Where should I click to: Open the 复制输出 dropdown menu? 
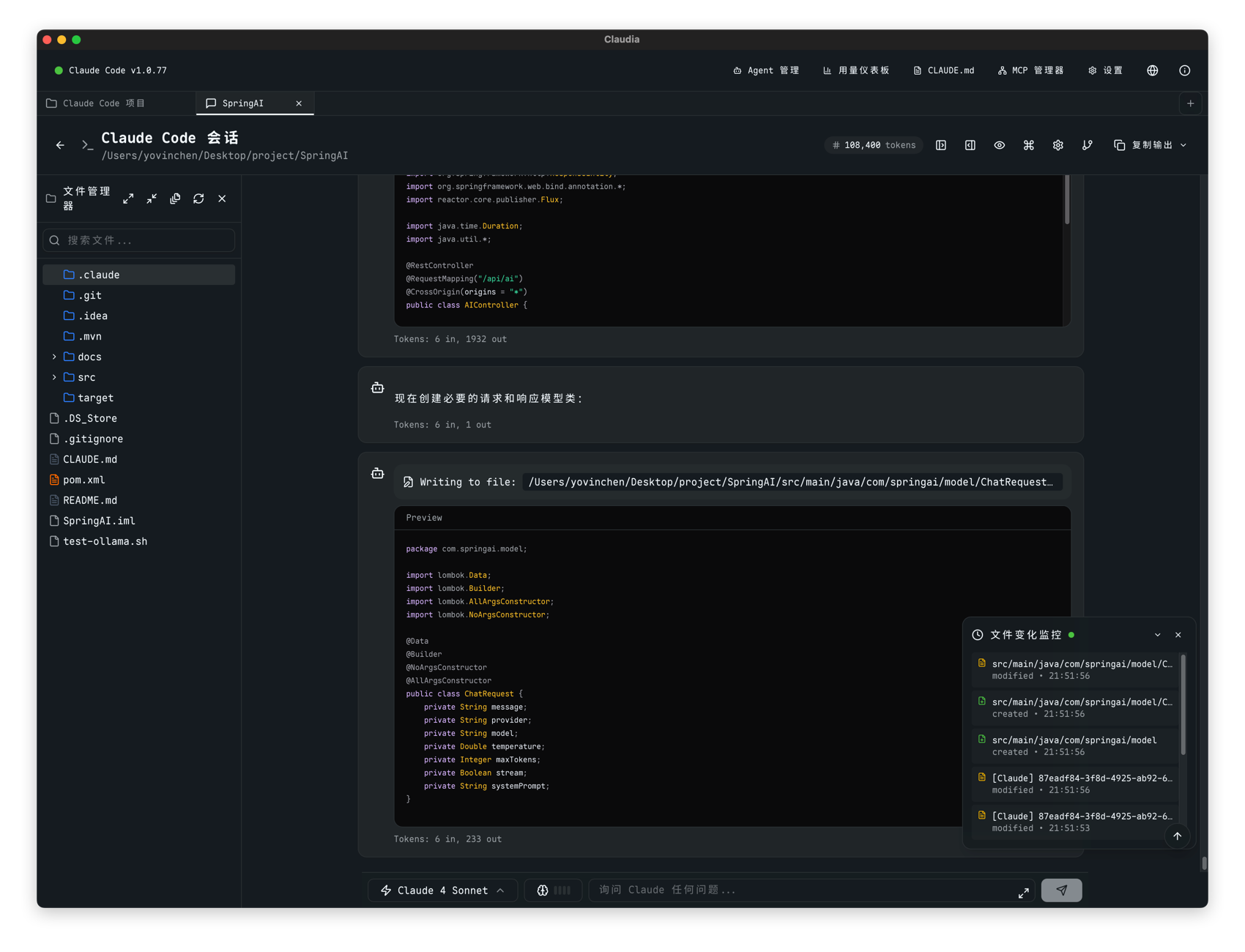(1150, 145)
